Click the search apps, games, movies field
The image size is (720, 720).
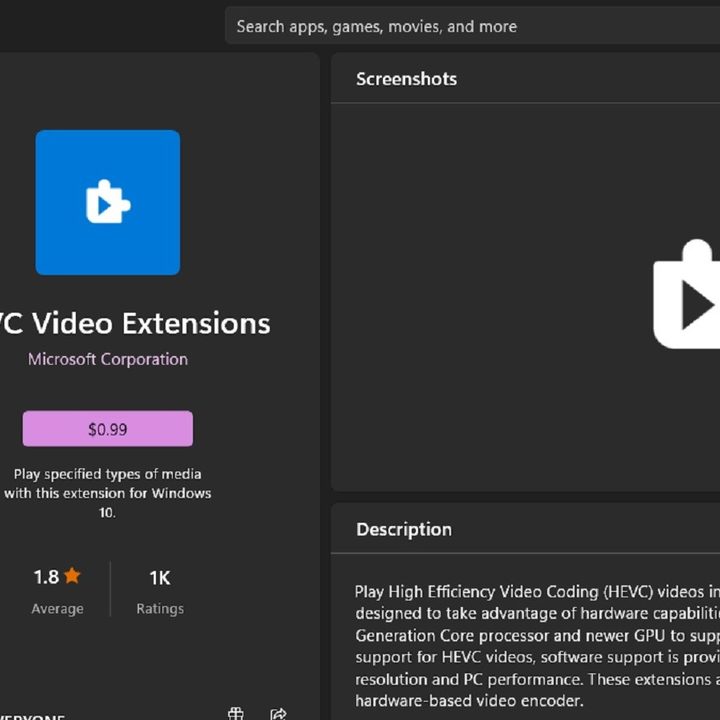click(472, 26)
